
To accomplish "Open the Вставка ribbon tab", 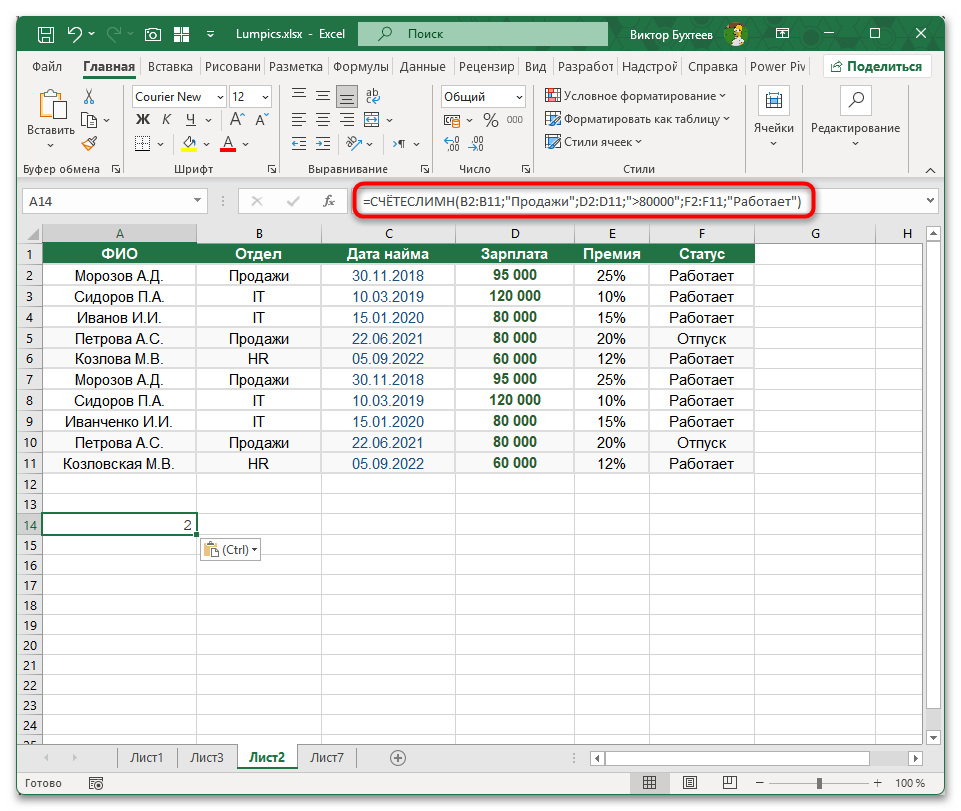I will 170,66.
